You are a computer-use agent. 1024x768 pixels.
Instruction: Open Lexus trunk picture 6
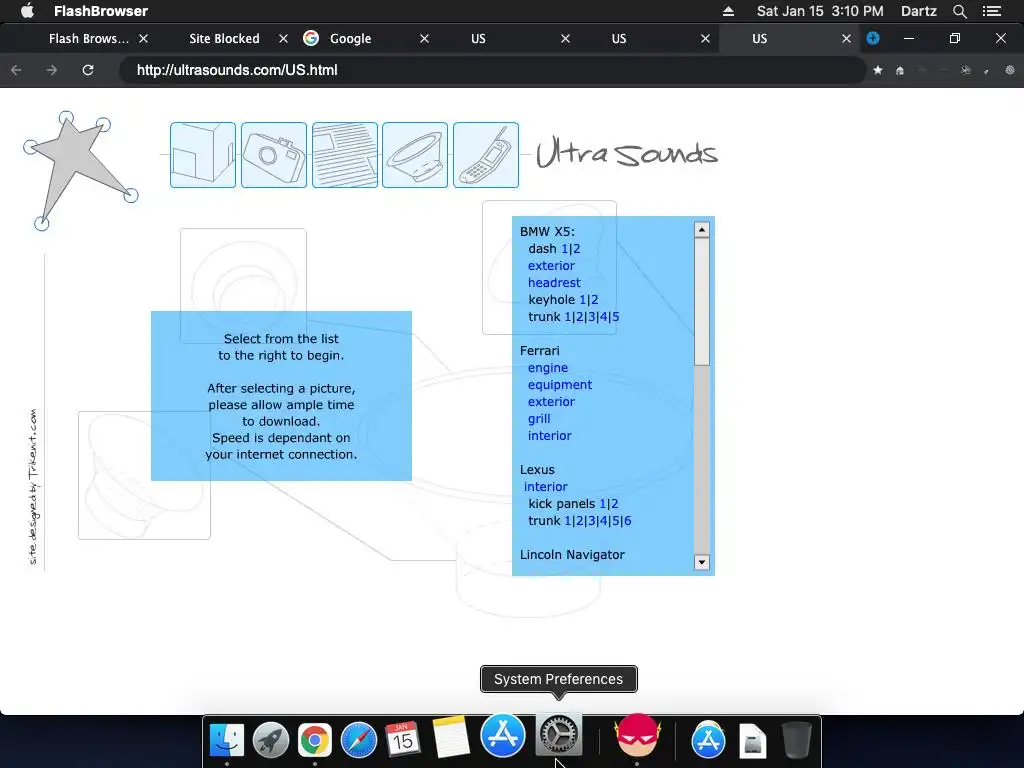(628, 520)
